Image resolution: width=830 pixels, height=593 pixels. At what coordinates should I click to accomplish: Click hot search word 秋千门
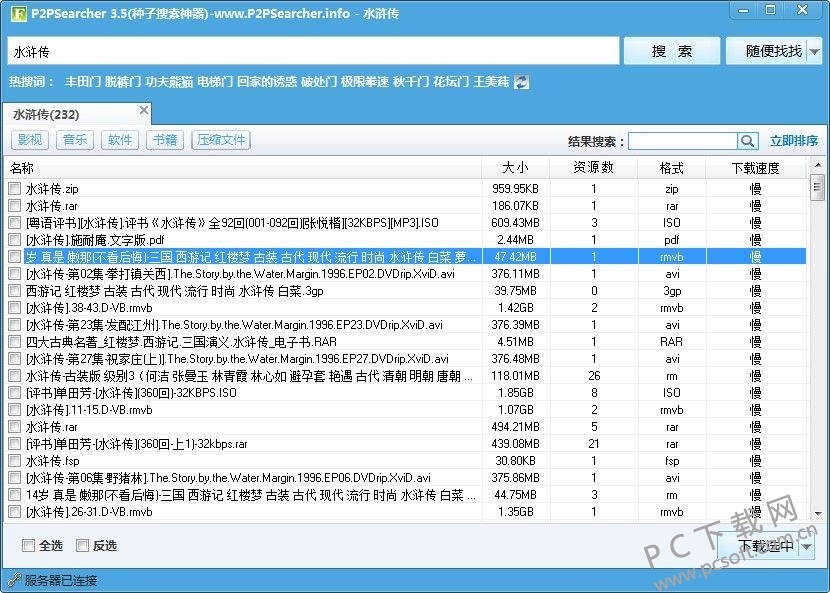411,82
